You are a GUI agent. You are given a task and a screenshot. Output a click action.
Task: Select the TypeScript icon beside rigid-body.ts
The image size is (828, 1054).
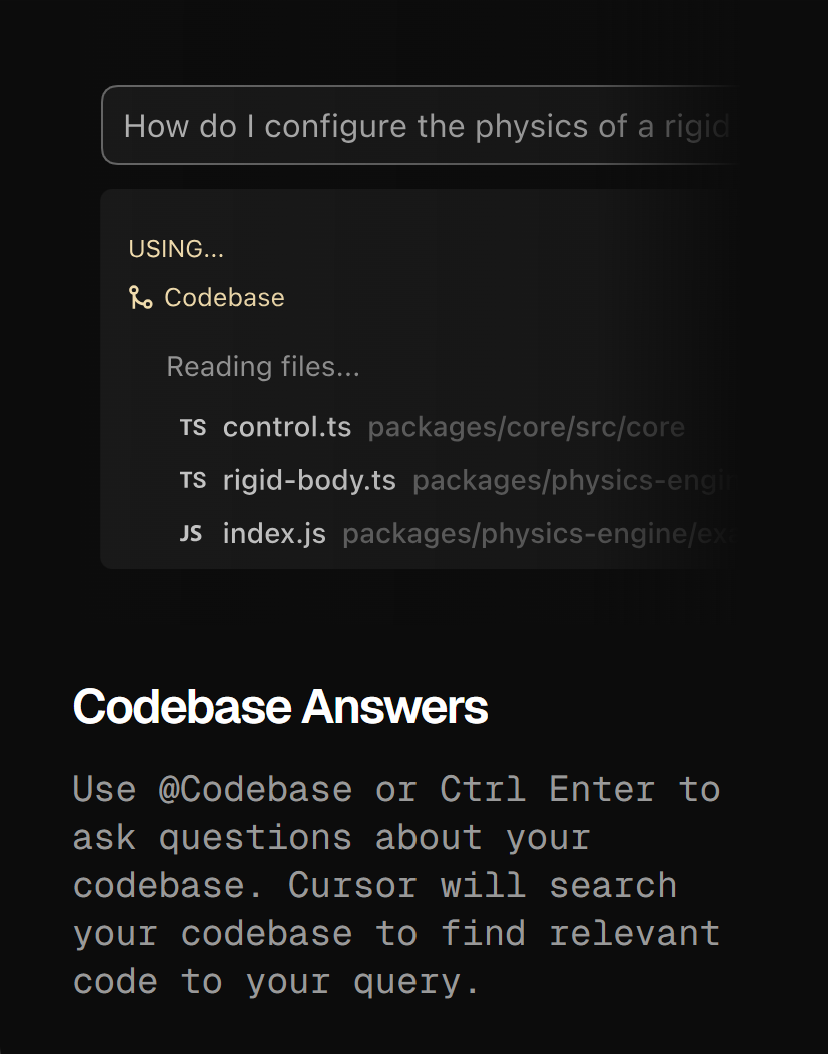[x=193, y=480]
